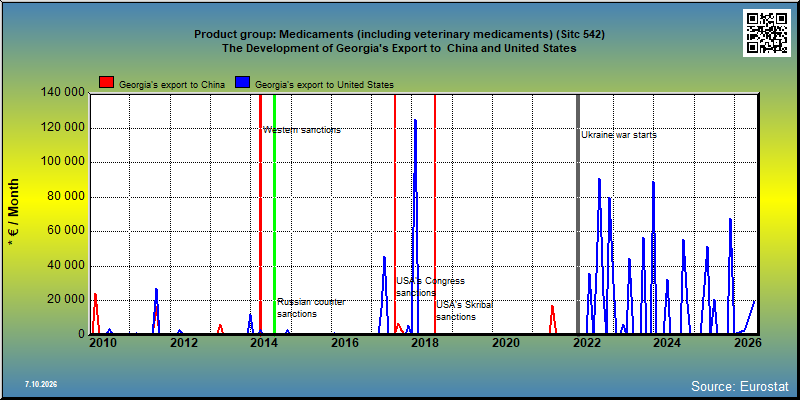Click the chart title mentioning Sitc 542

pyautogui.click(x=399, y=34)
